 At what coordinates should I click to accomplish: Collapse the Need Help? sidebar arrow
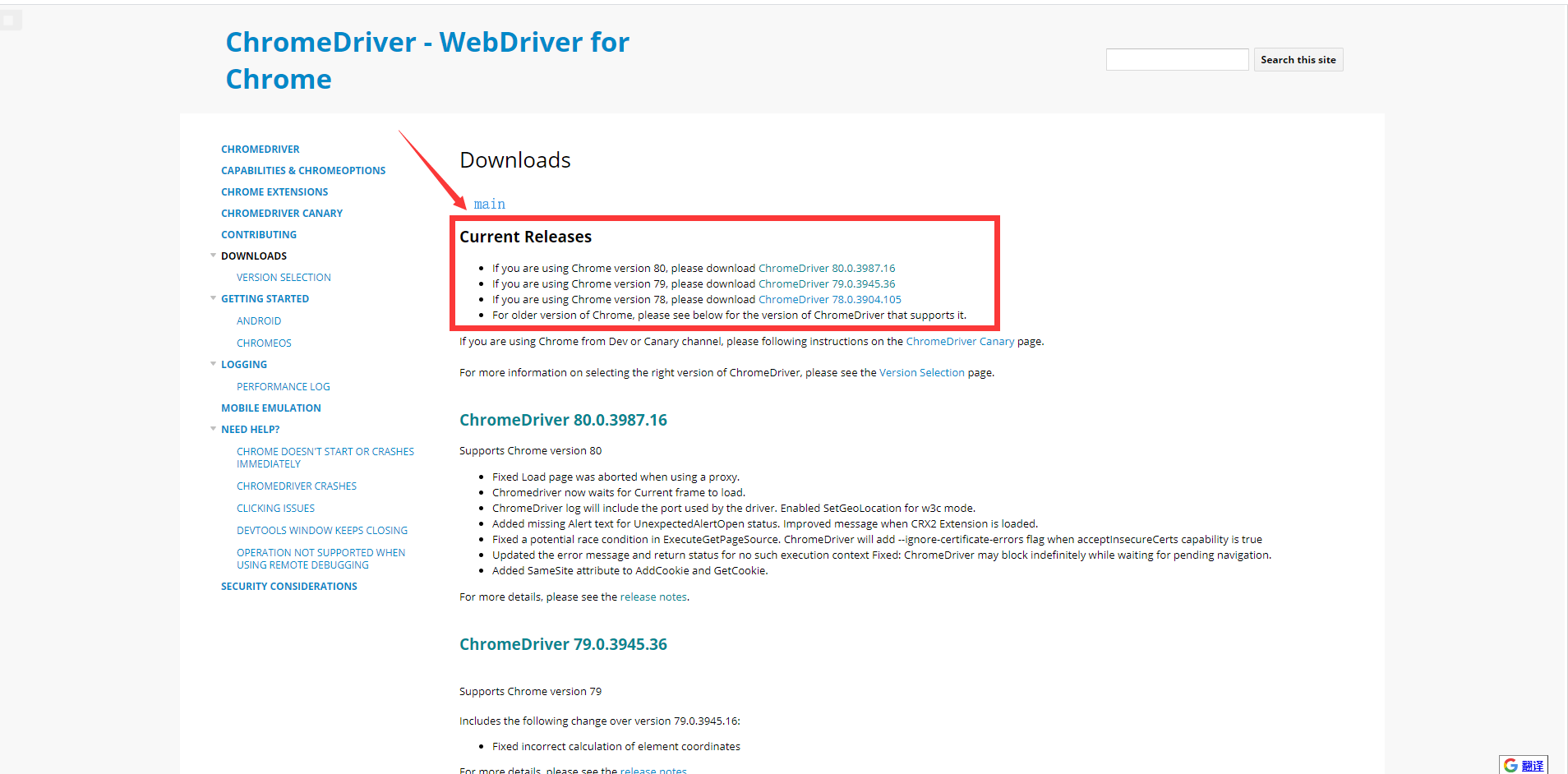[x=214, y=429]
